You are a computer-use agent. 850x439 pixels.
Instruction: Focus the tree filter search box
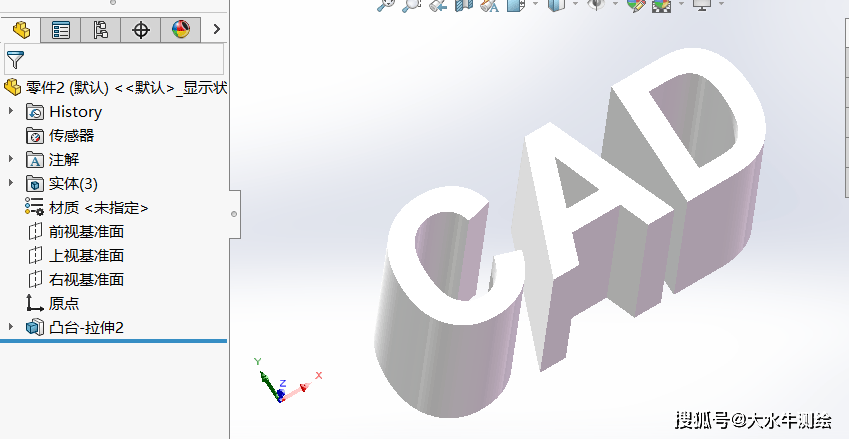[114, 59]
